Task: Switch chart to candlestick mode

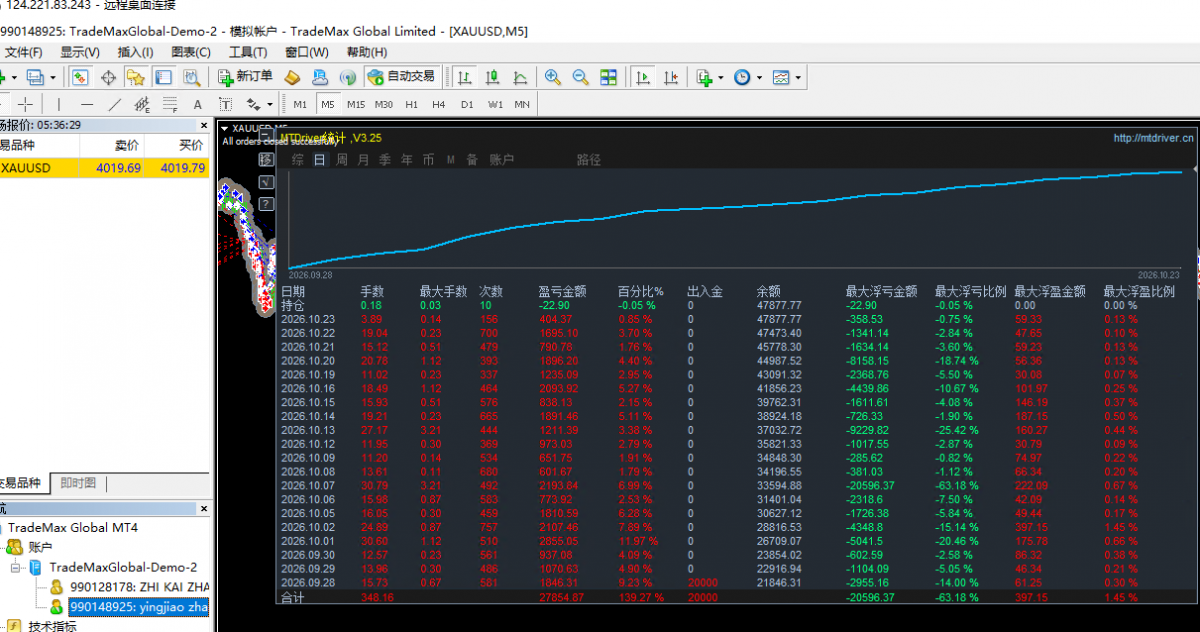Action: (493, 77)
